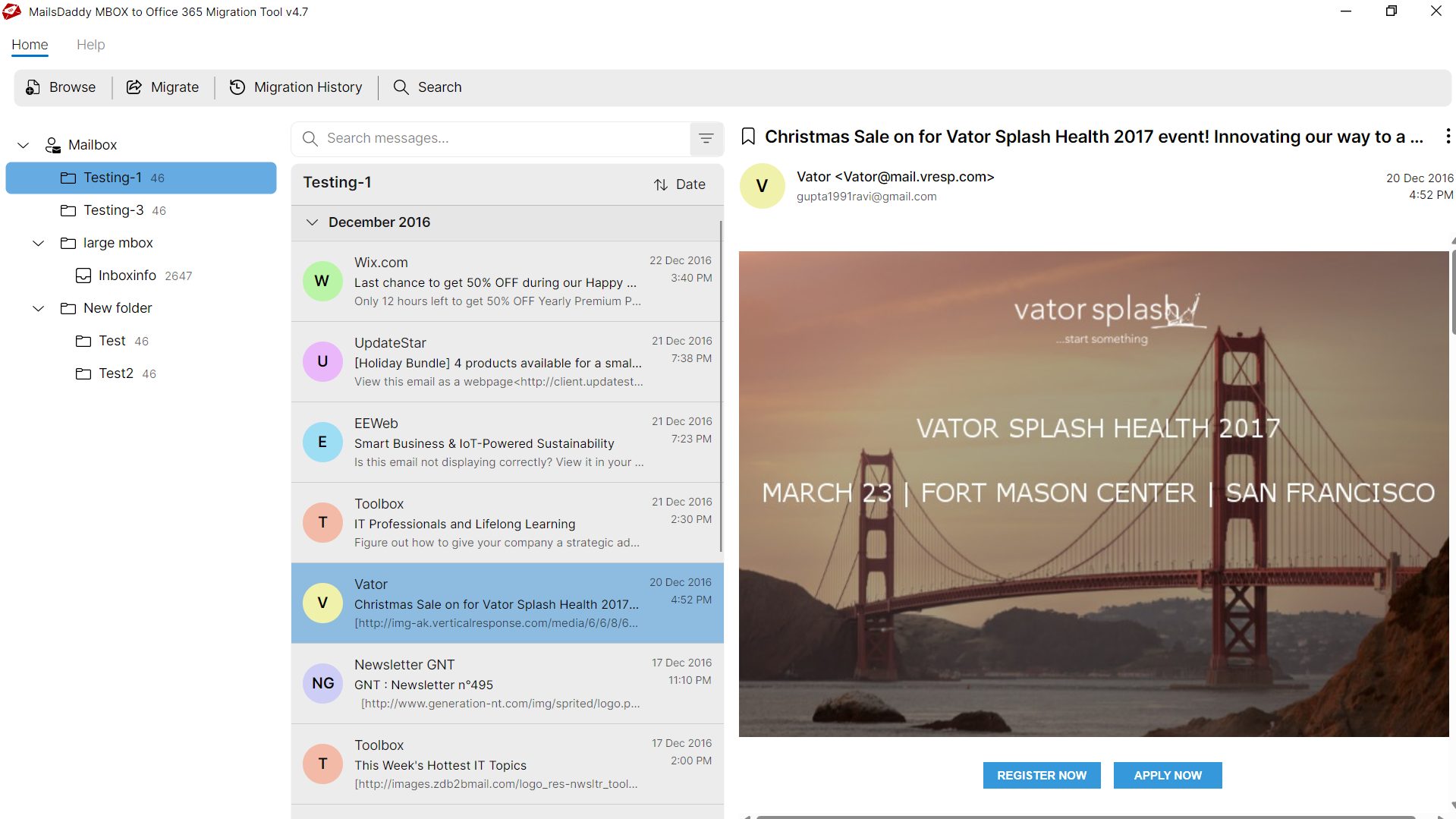Click the sort arrows icon next to Date
Screen dimensions: 1456x819
(x=661, y=184)
